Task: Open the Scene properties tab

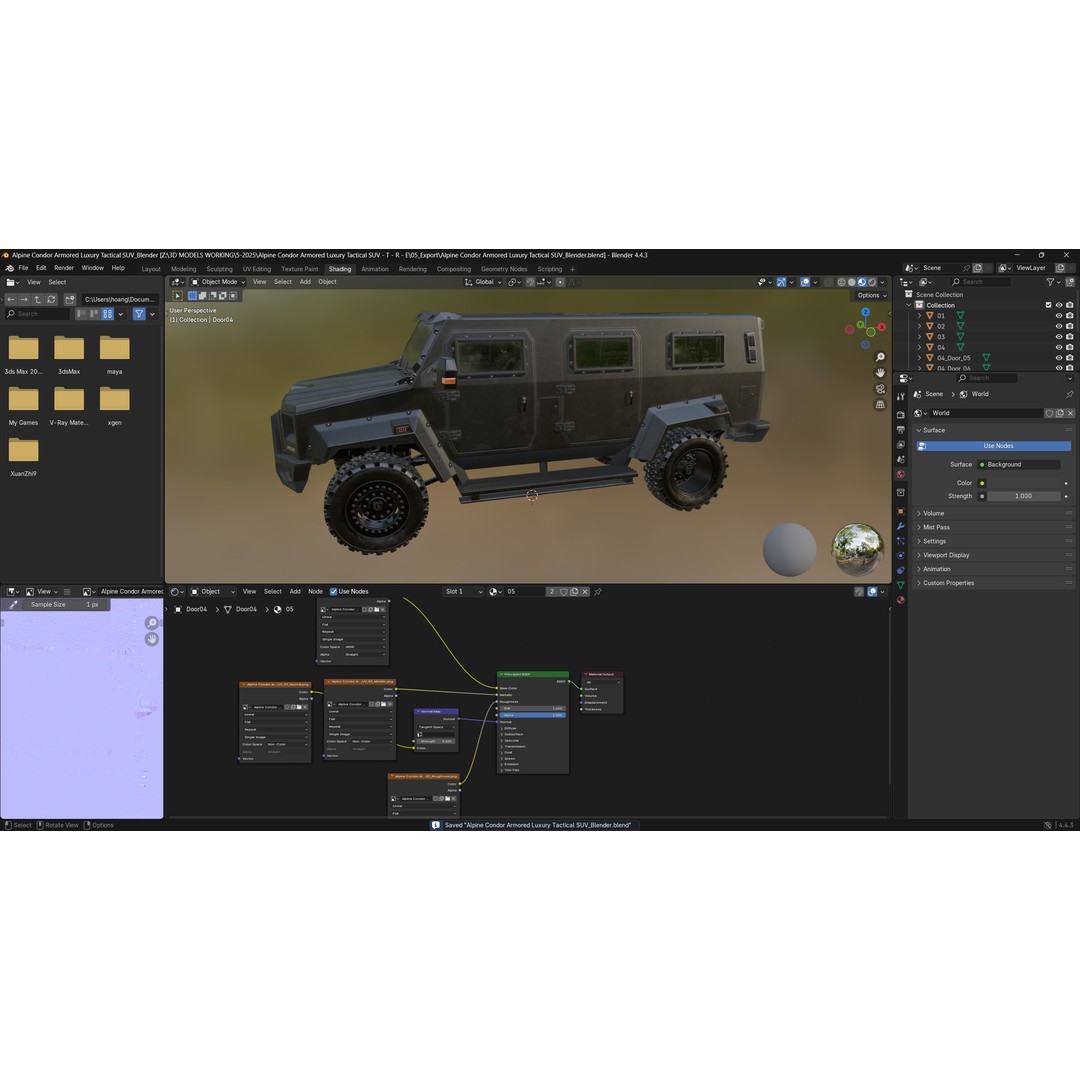Action: pyautogui.click(x=900, y=459)
